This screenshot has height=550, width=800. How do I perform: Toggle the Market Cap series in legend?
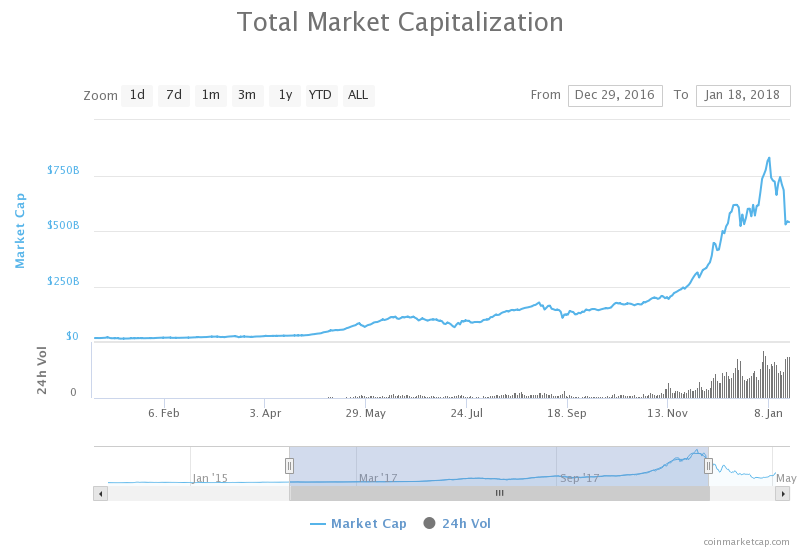click(x=358, y=523)
